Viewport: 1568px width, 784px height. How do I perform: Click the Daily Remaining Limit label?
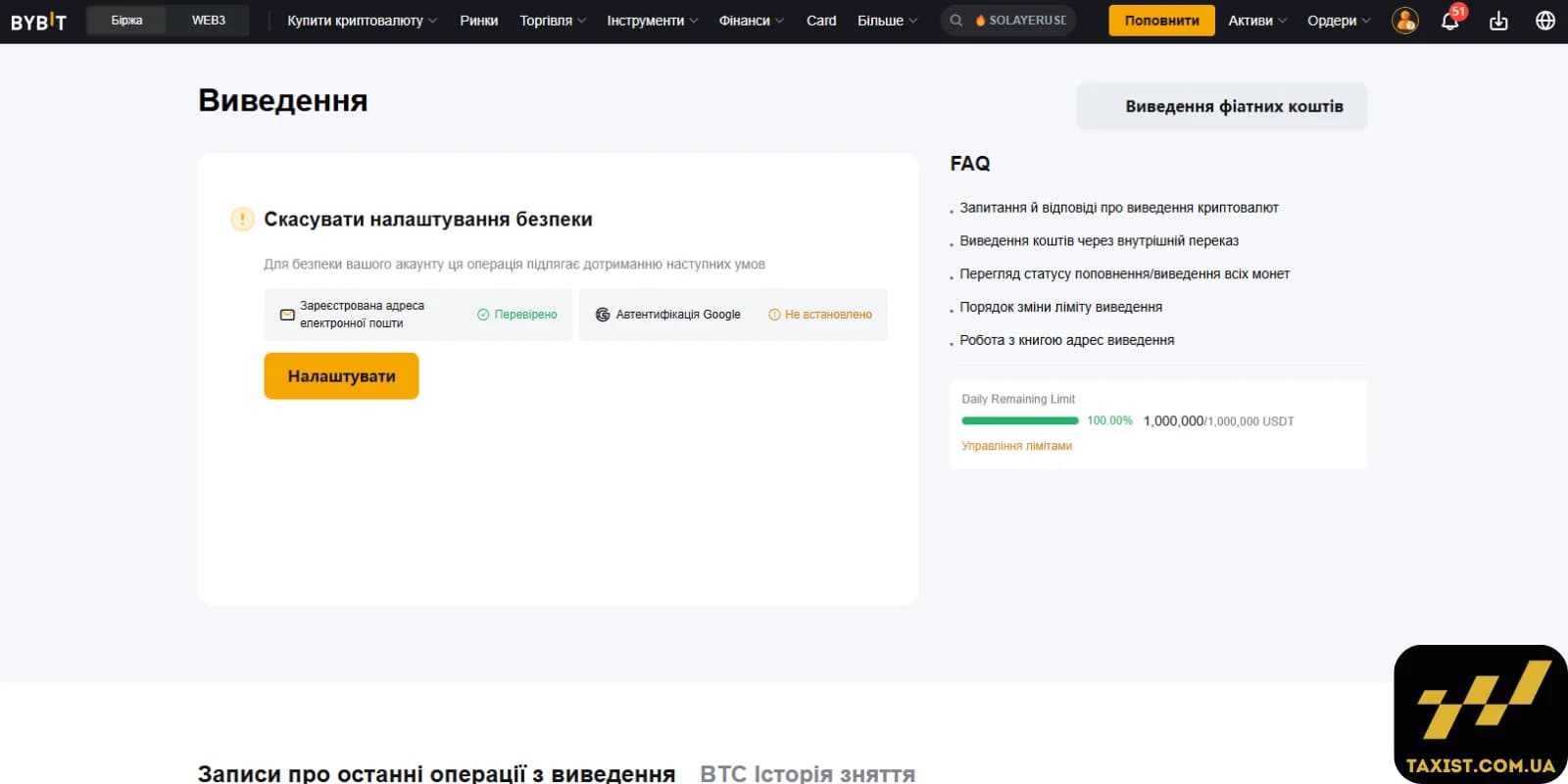(x=1018, y=399)
